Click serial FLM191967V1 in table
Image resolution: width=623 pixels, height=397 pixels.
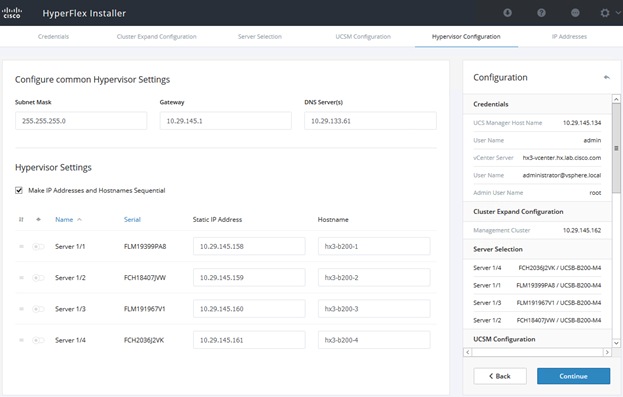[145, 309]
